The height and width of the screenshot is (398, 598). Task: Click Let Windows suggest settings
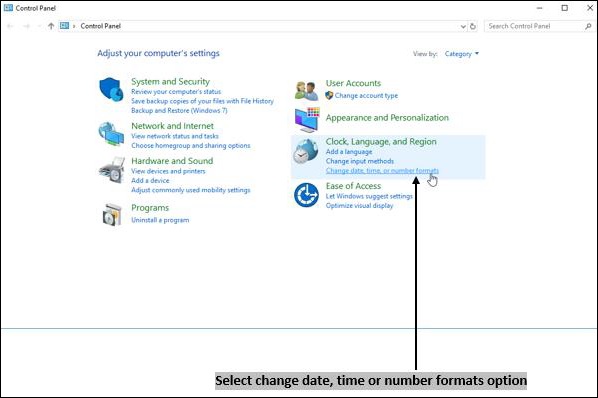click(x=369, y=196)
